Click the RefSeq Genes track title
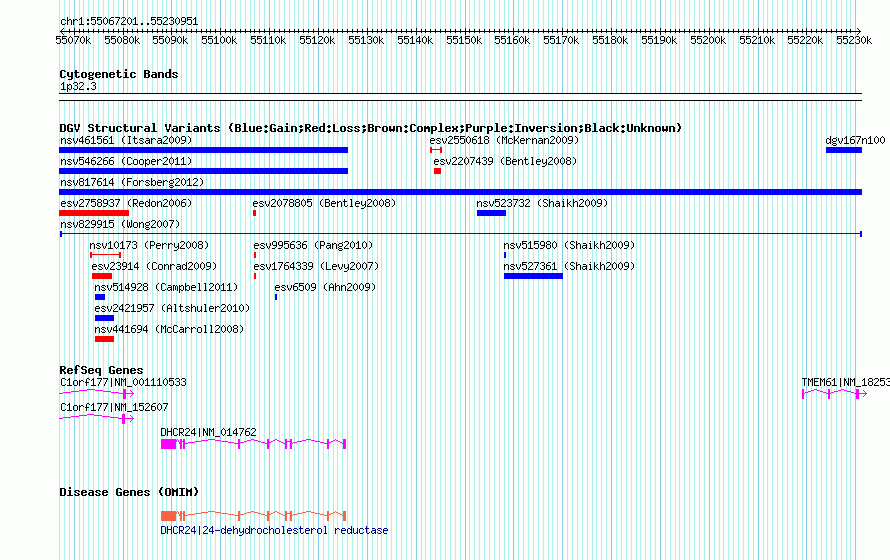Viewport: 890px width, 560px height. coord(101,370)
